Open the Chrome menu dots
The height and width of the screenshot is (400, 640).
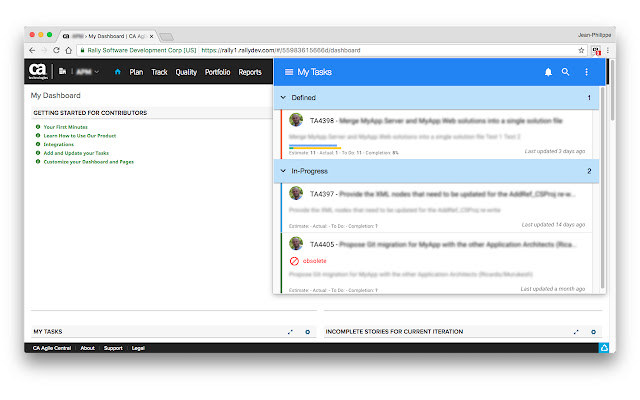click(x=608, y=50)
